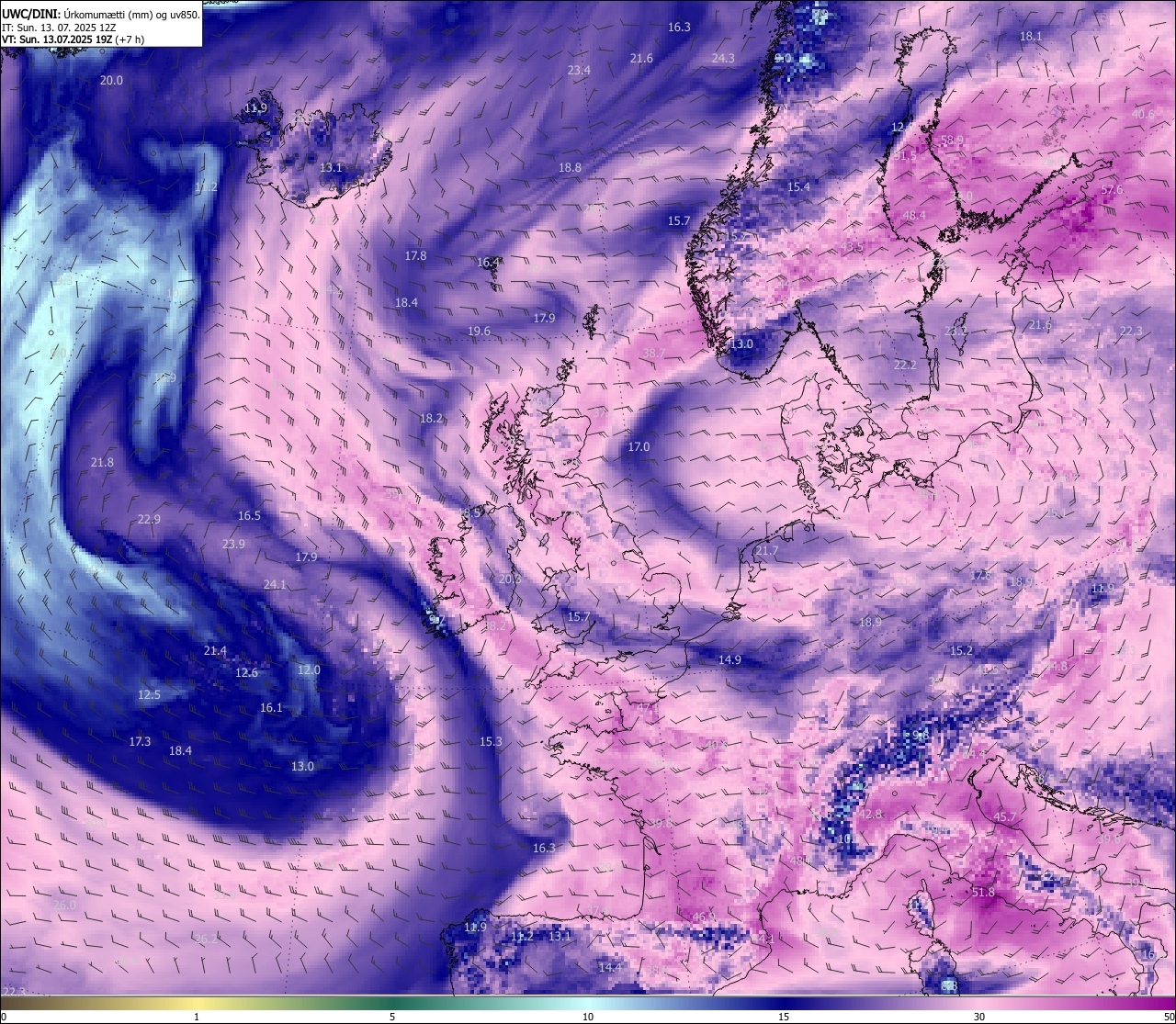Image resolution: width=1176 pixels, height=1024 pixels.
Task: Click the 17.8 value label
Action: click(x=415, y=256)
